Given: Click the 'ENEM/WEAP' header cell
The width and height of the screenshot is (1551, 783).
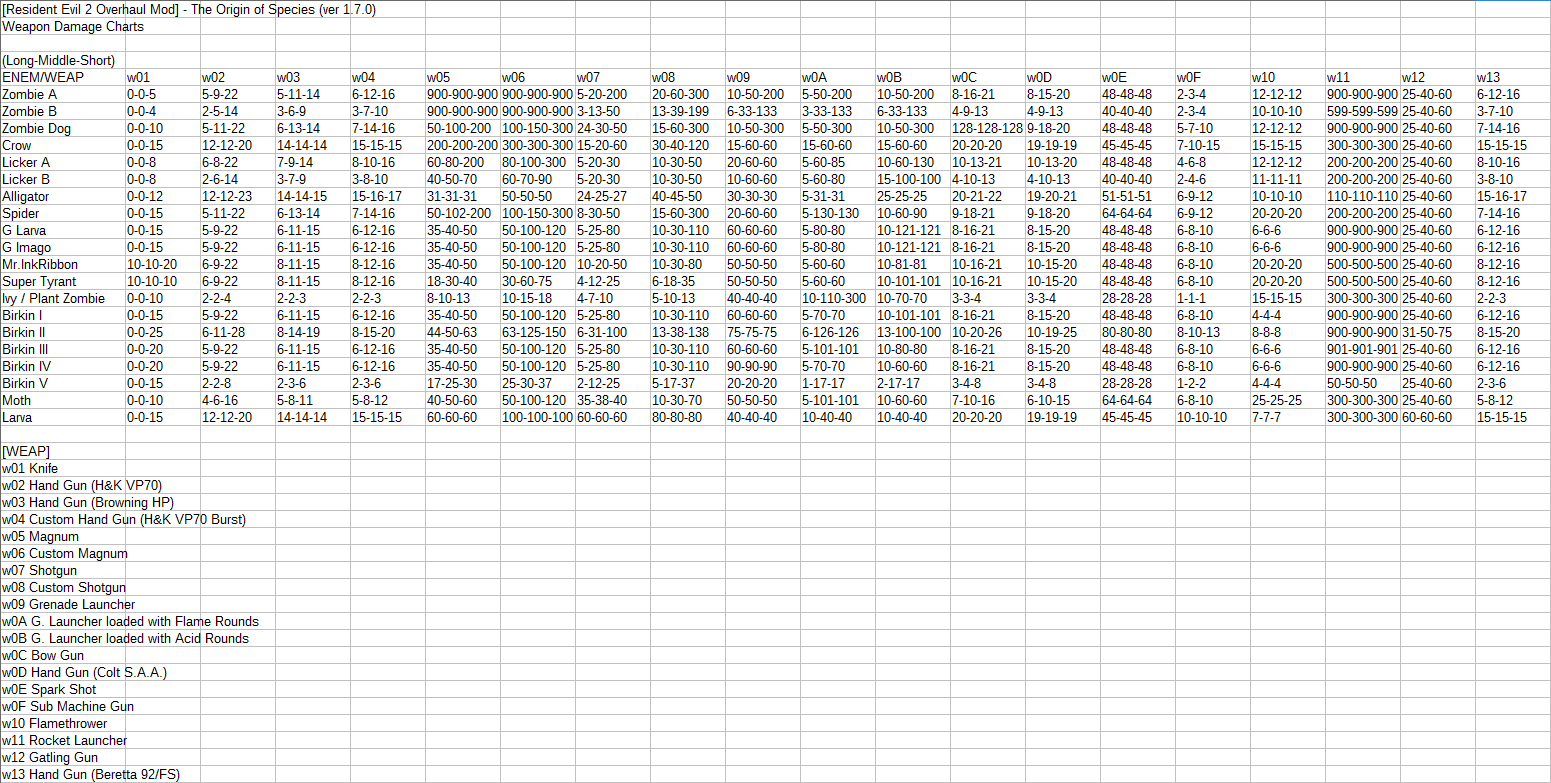Looking at the screenshot, I should tap(63, 77).
